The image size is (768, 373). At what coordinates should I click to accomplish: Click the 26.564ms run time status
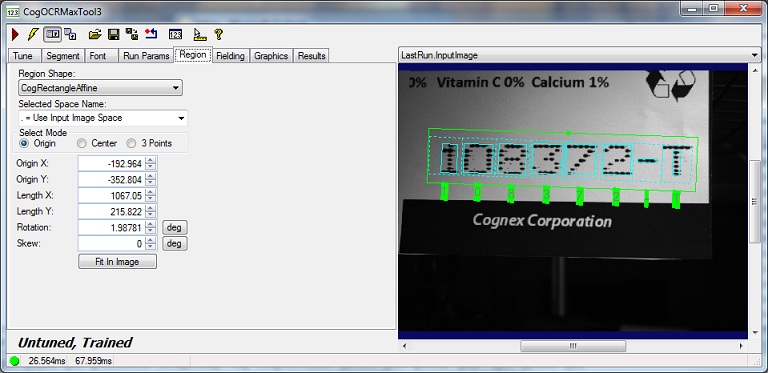point(47,361)
